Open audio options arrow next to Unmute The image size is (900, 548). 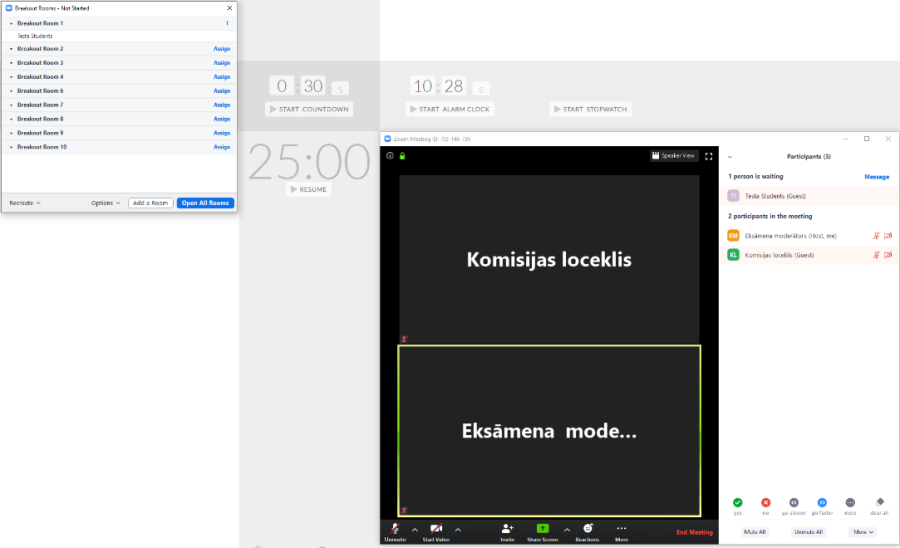[415, 529]
